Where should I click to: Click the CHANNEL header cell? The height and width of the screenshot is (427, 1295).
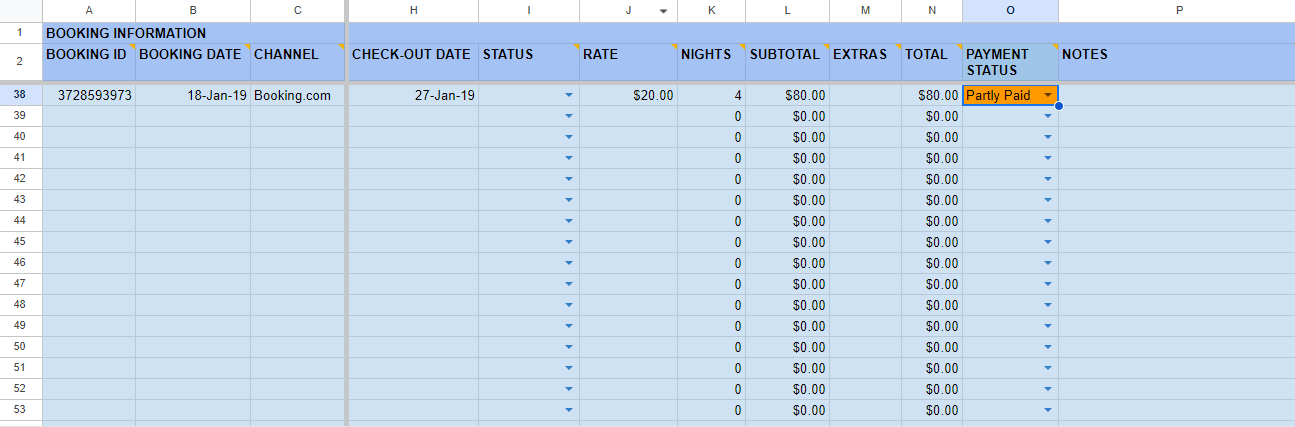297,62
